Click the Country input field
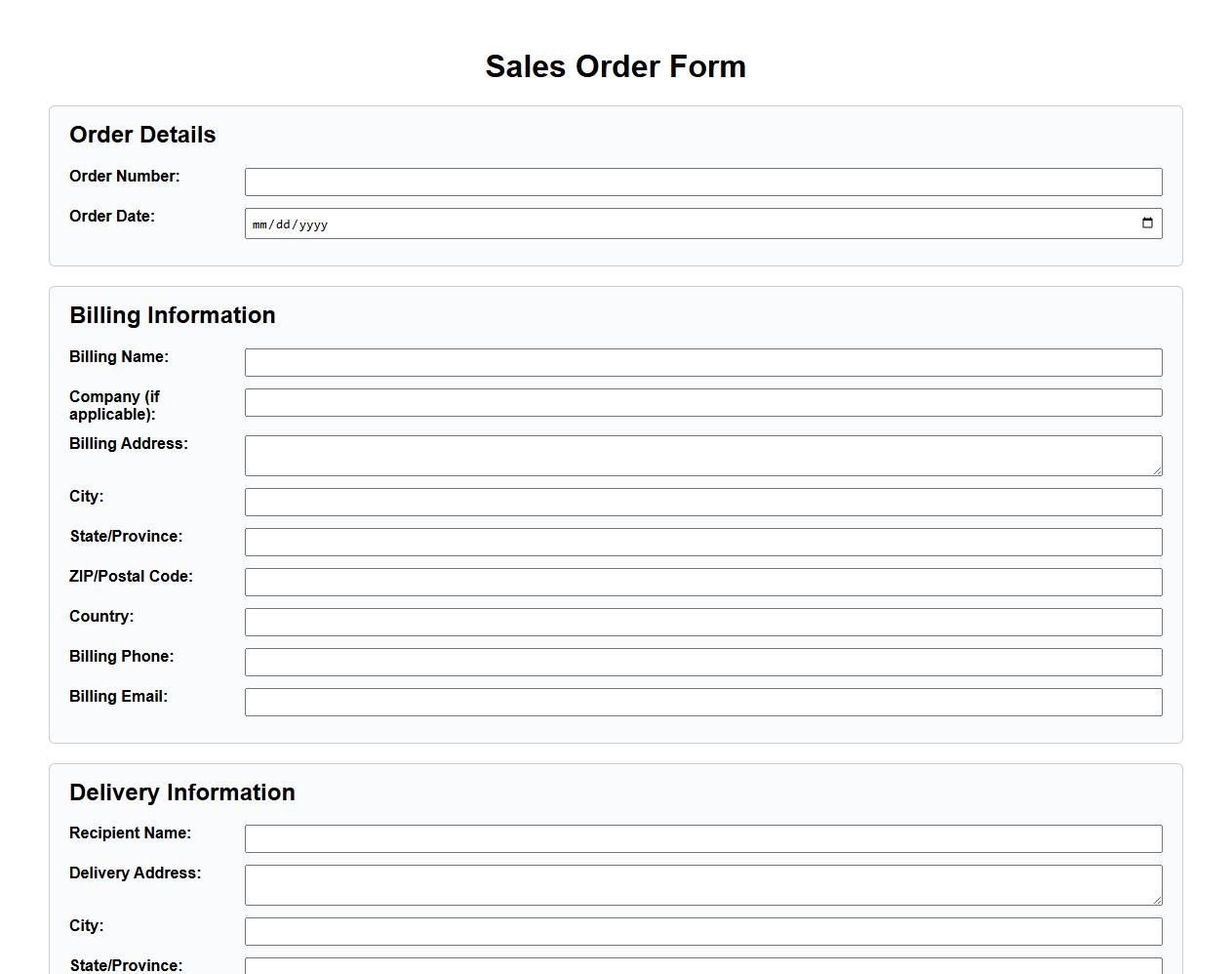Image resolution: width=1232 pixels, height=974 pixels. pos(703,622)
